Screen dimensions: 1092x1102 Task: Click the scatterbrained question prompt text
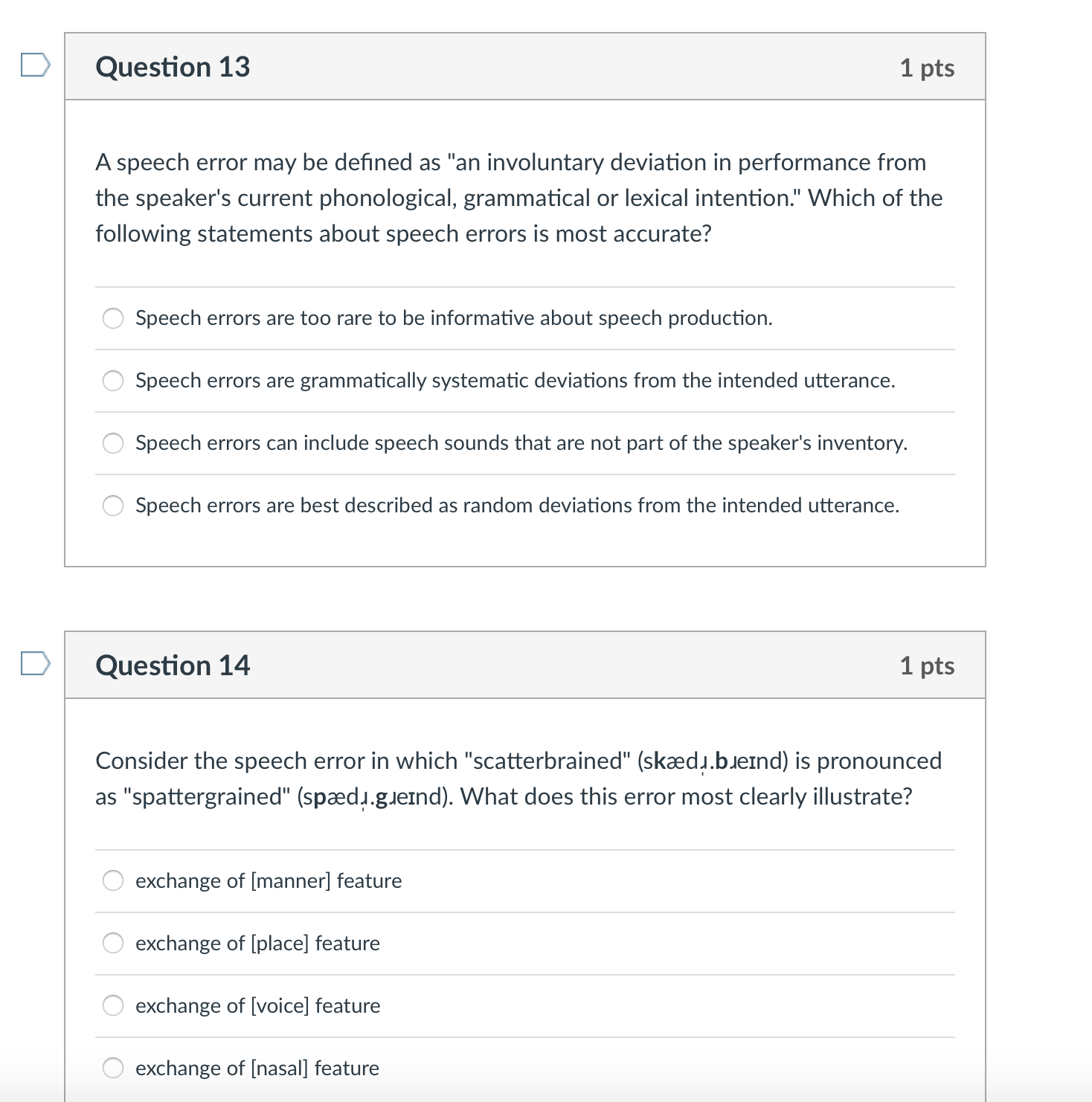coord(518,779)
